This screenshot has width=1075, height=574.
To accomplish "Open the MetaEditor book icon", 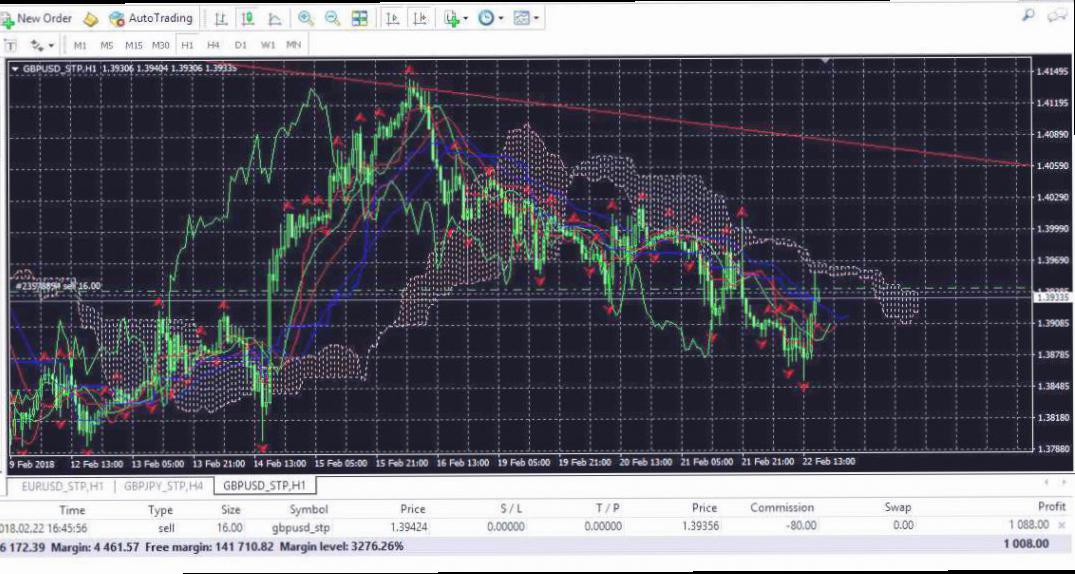I will click(90, 19).
